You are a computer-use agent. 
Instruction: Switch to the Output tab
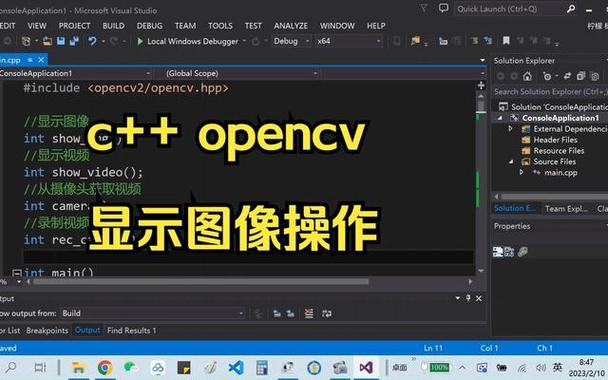pyautogui.click(x=87, y=330)
